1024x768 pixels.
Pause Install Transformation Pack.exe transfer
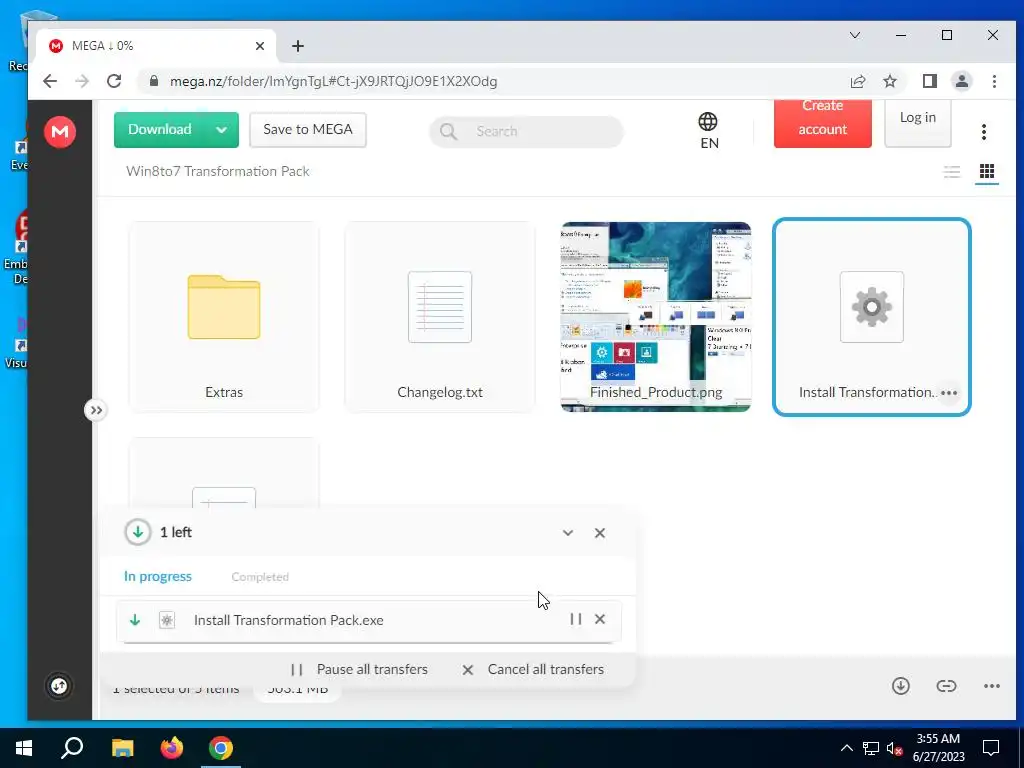(575, 619)
